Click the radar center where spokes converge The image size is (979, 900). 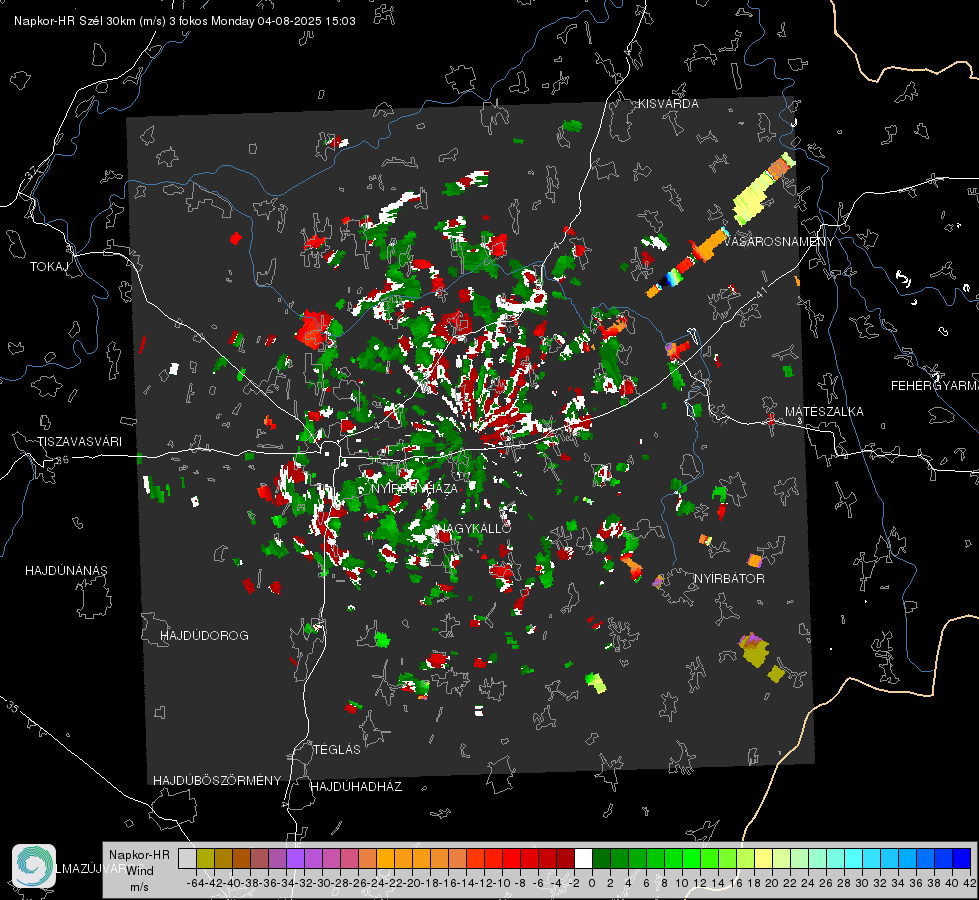click(x=473, y=437)
